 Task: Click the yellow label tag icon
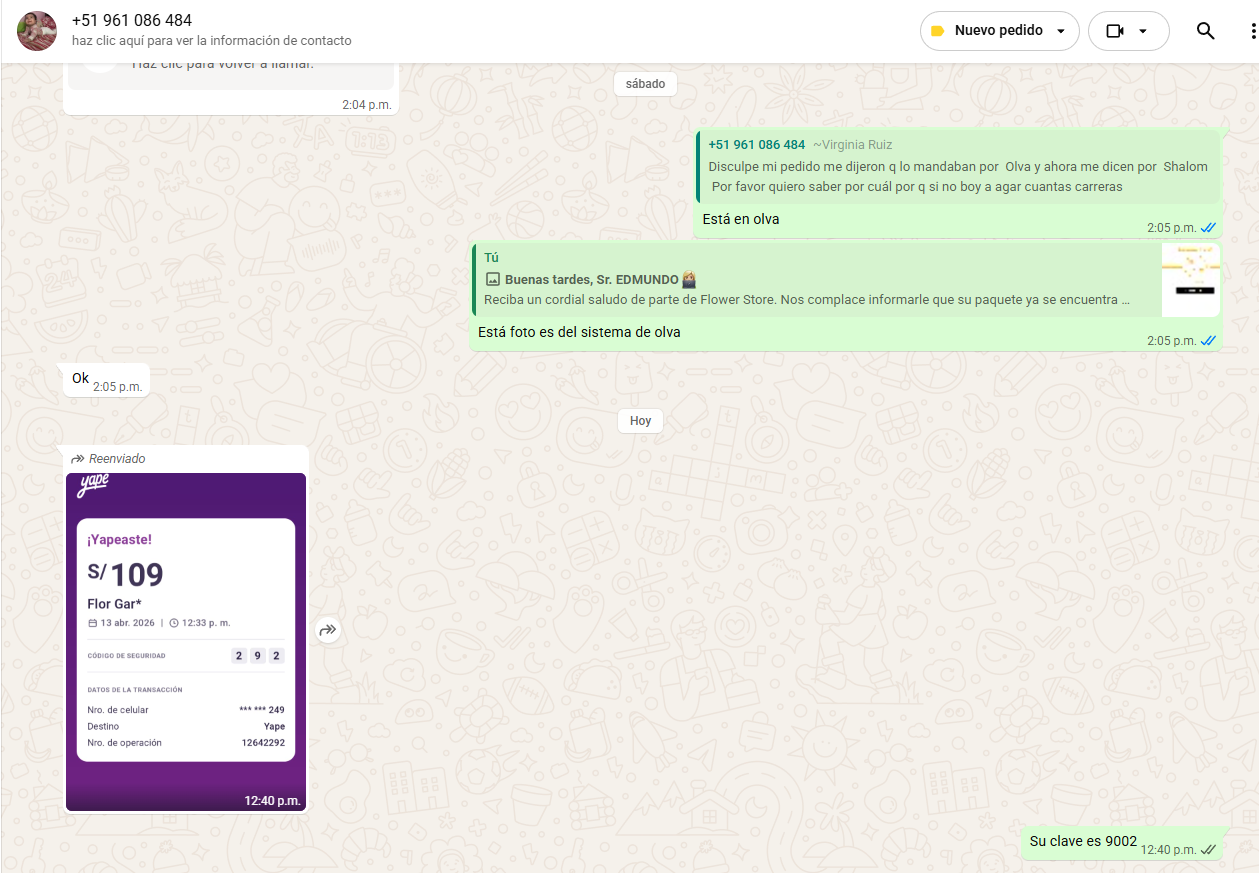pyautogui.click(x=937, y=31)
